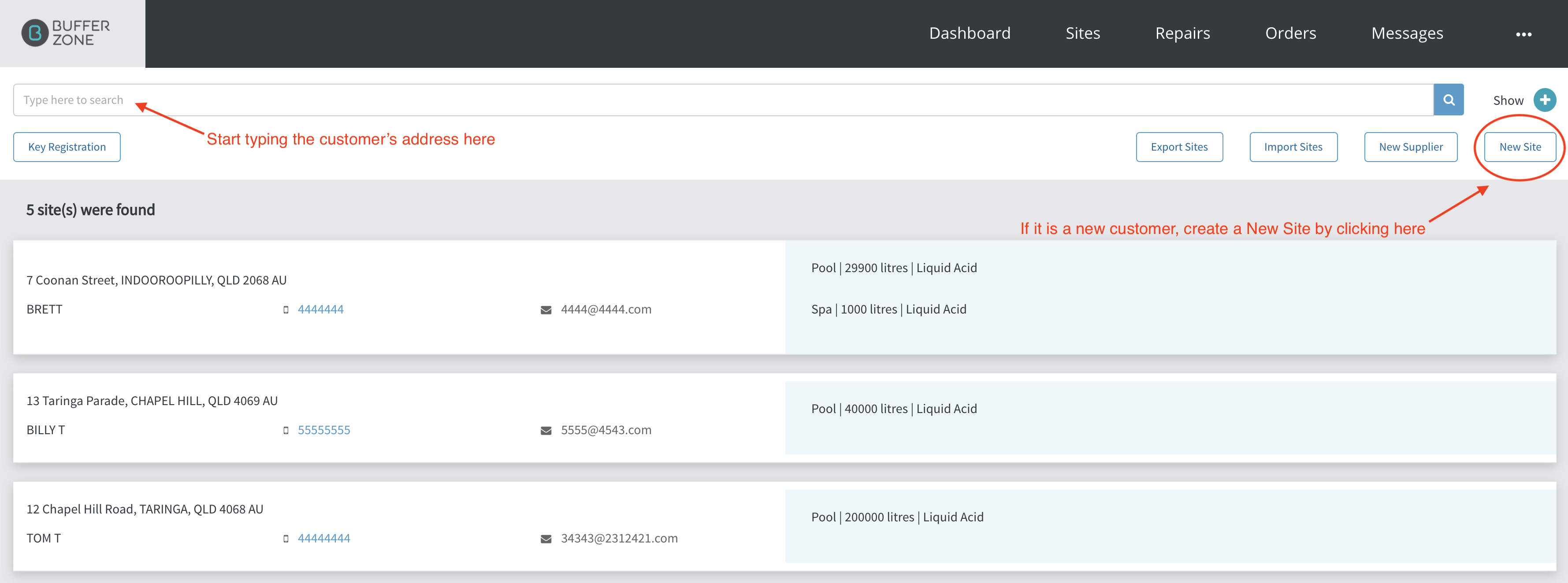Screen dimensions: 1568x583
Task: Go to the Dashboard menu
Action: pos(970,33)
